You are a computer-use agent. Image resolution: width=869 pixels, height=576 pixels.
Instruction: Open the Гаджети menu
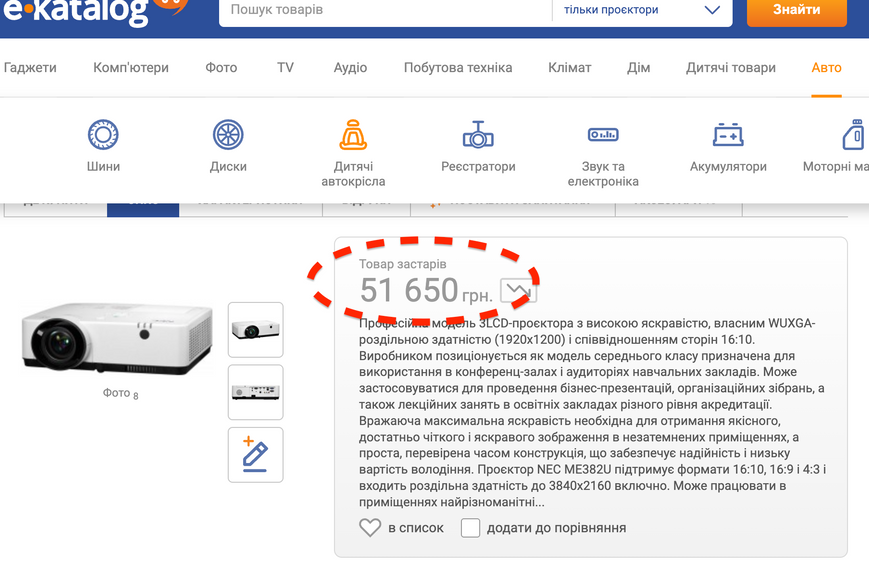click(30, 68)
